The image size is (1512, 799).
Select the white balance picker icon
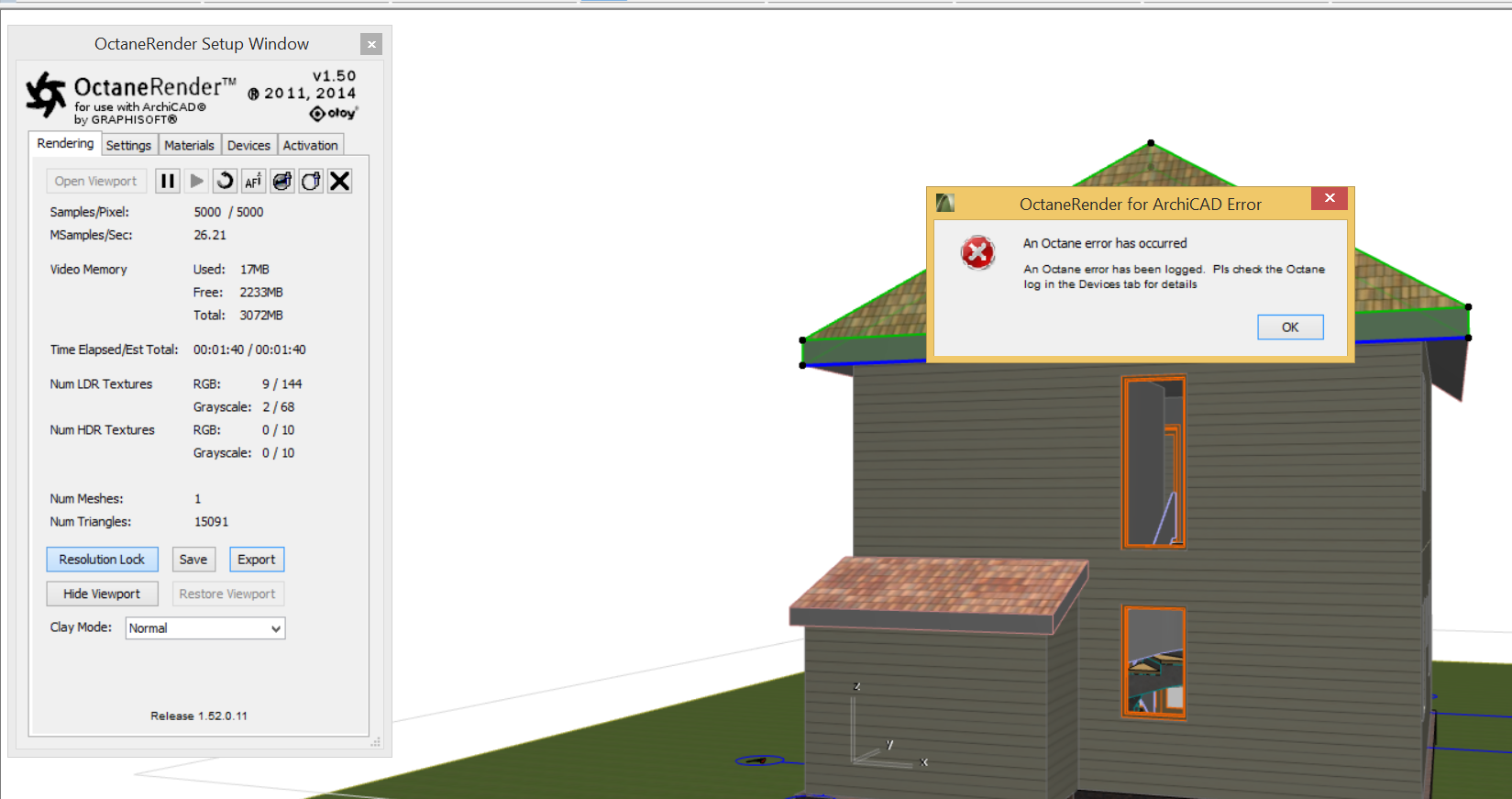tap(311, 182)
